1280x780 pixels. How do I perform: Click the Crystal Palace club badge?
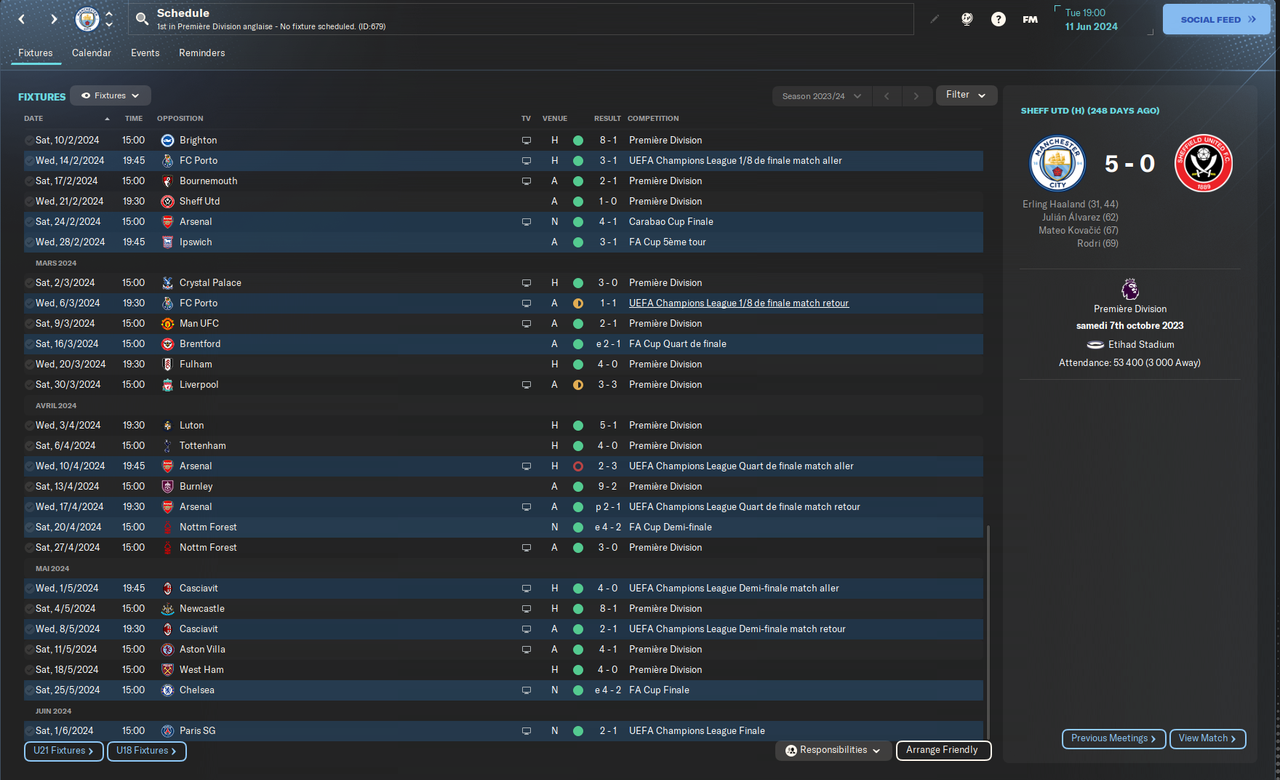pyautogui.click(x=168, y=283)
